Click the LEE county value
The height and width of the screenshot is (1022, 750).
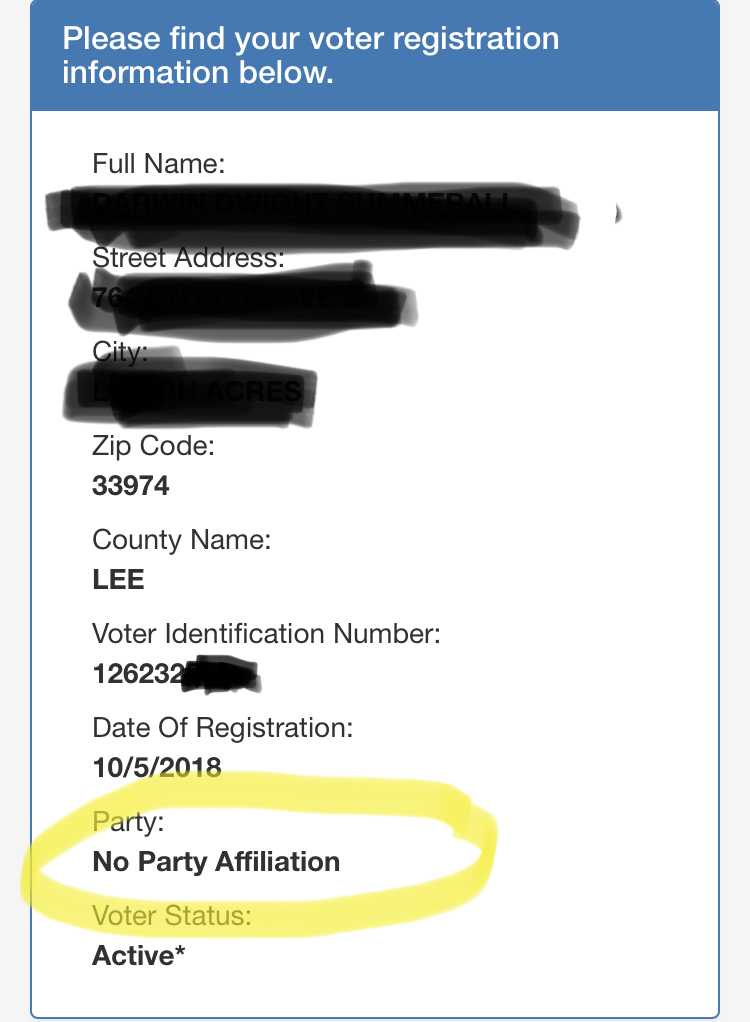(118, 579)
